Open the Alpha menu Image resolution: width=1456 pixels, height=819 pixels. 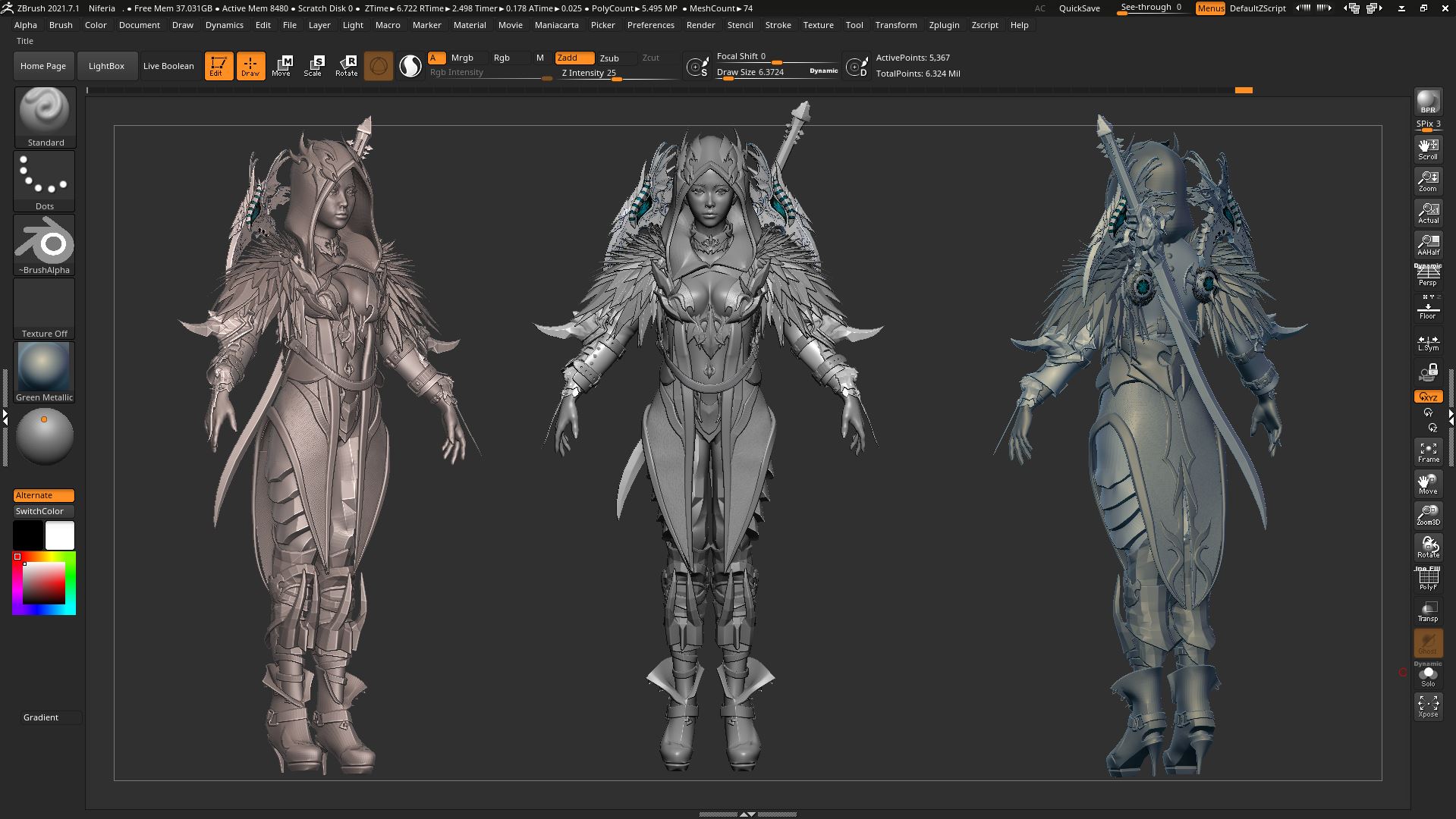point(26,25)
